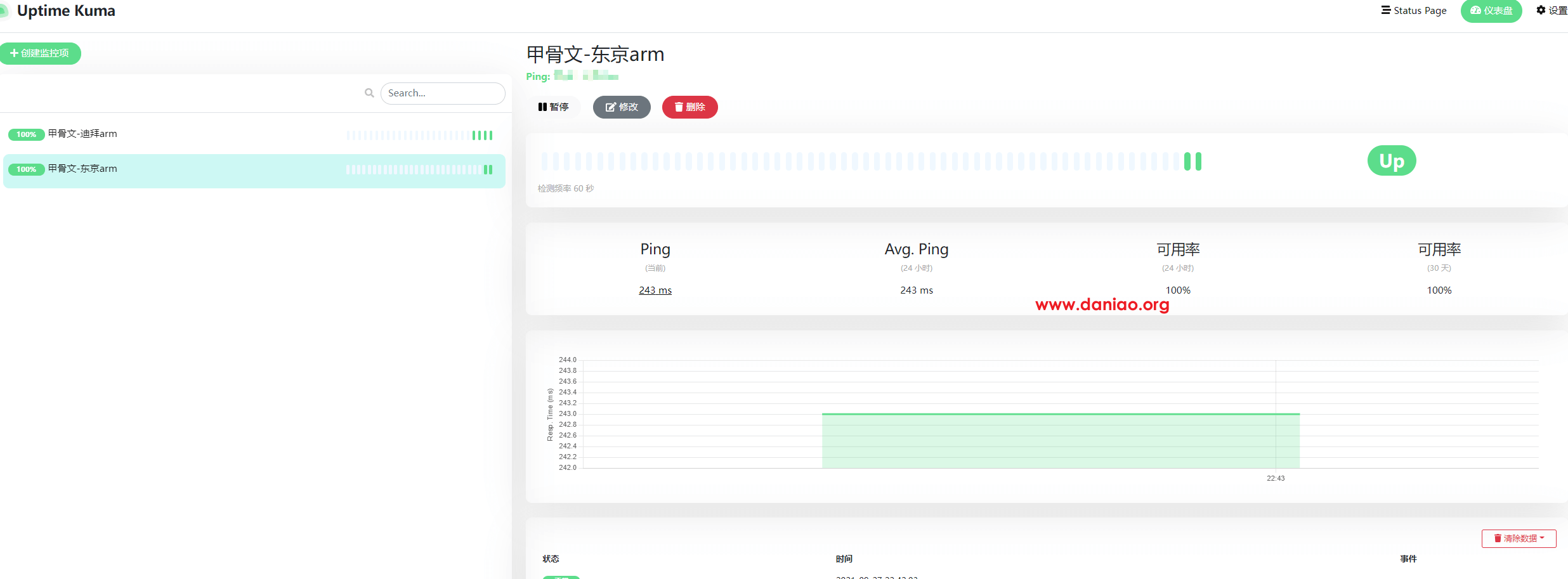Viewport: 1568px width, 579px height.
Task: Click the Uptime Kuma logo title
Action: [x=66, y=11]
